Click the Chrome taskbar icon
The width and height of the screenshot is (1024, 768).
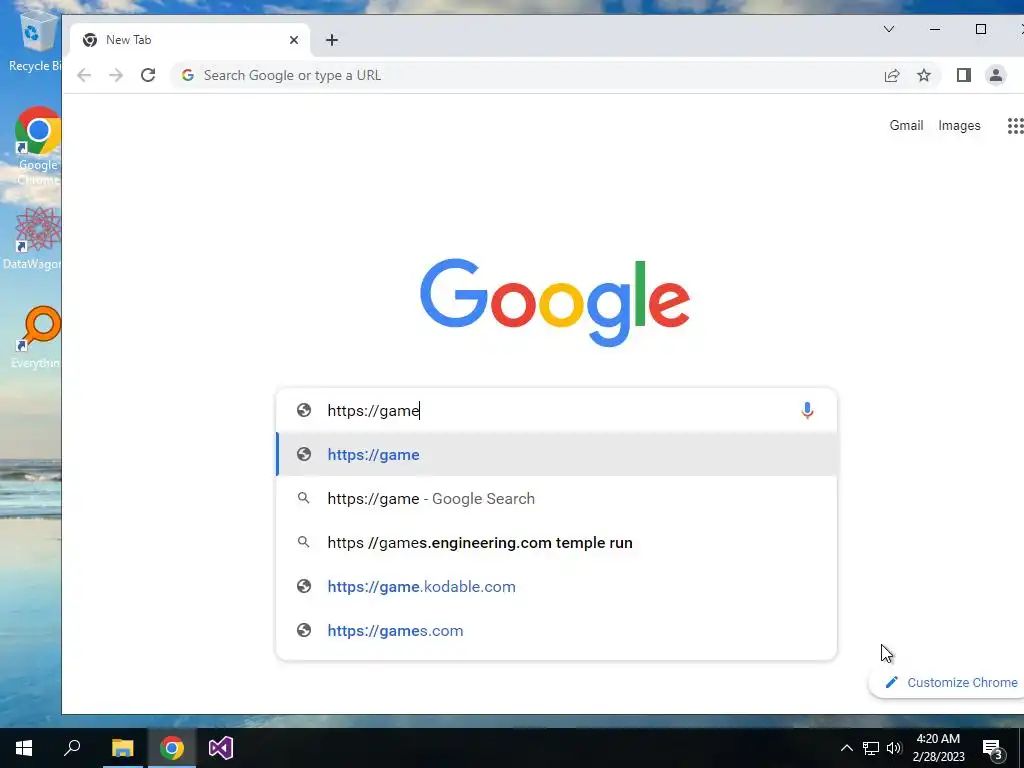[172, 748]
